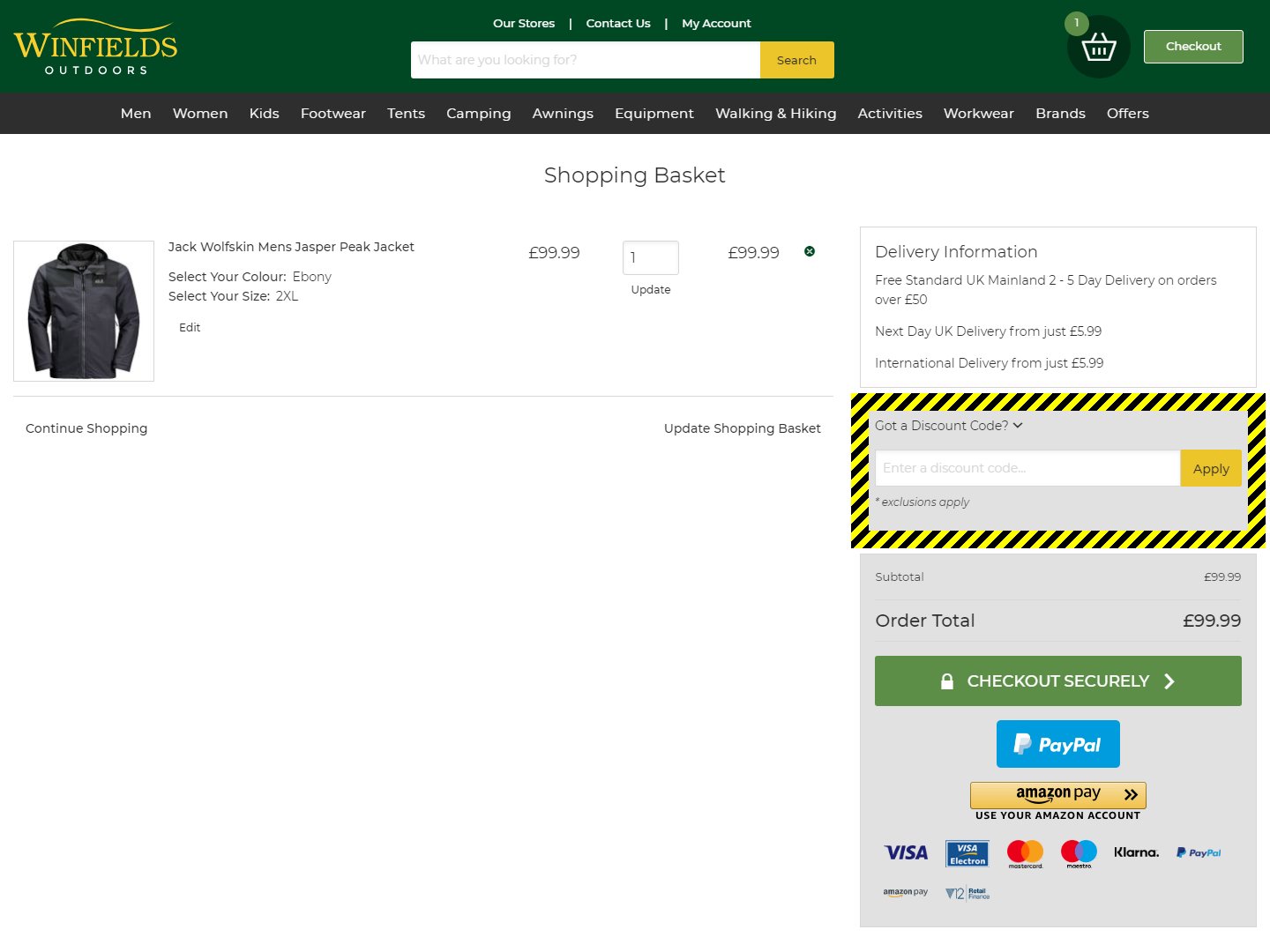Pay with the blue PayPal button
This screenshot has height=952, width=1270.
1058,744
